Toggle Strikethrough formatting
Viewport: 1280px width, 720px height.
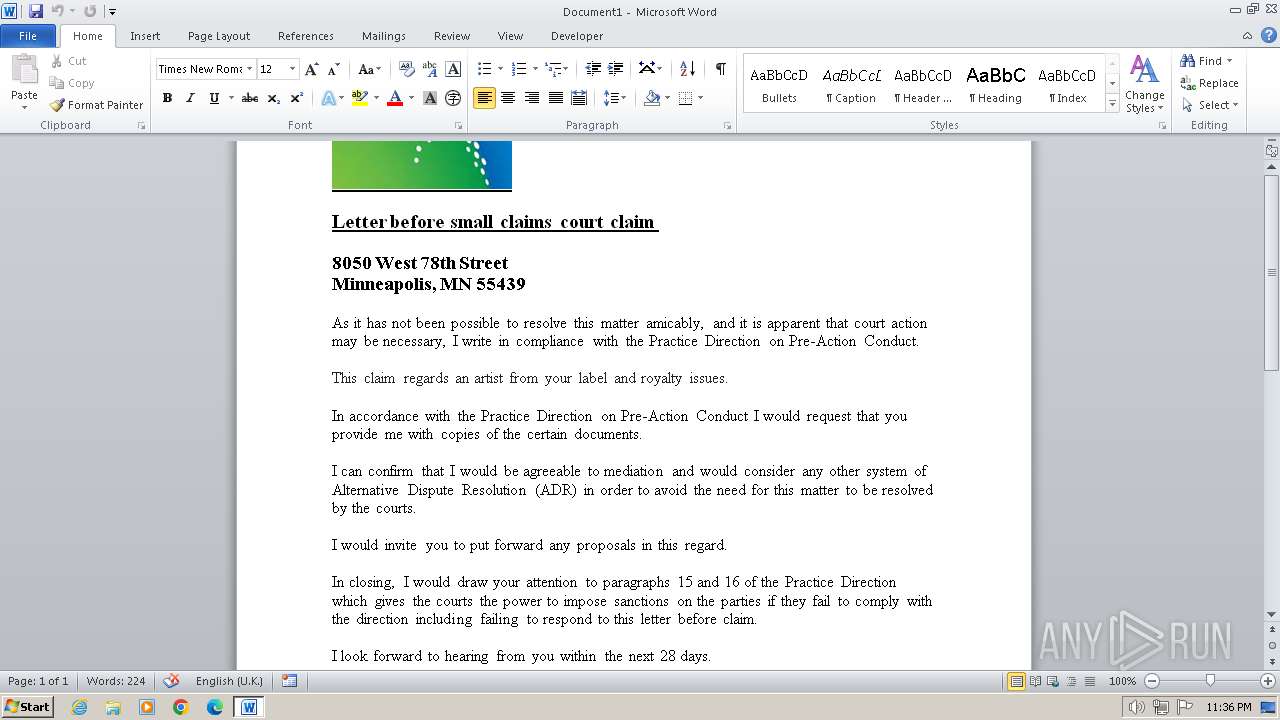pos(250,98)
